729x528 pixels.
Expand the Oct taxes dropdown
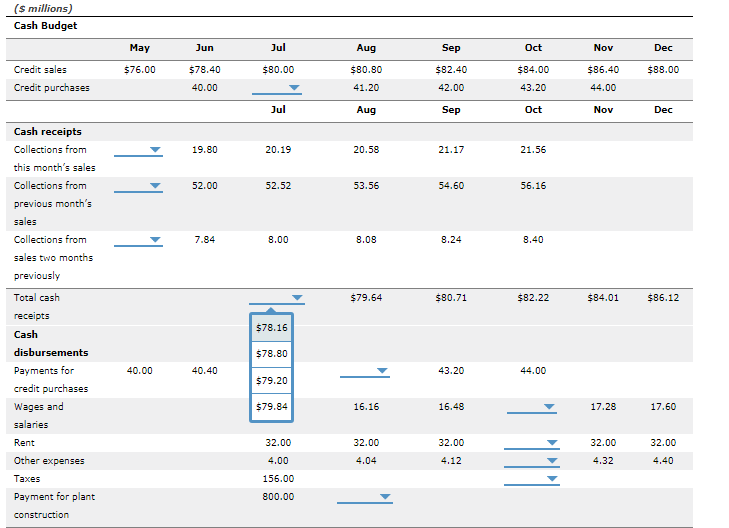(x=532, y=479)
